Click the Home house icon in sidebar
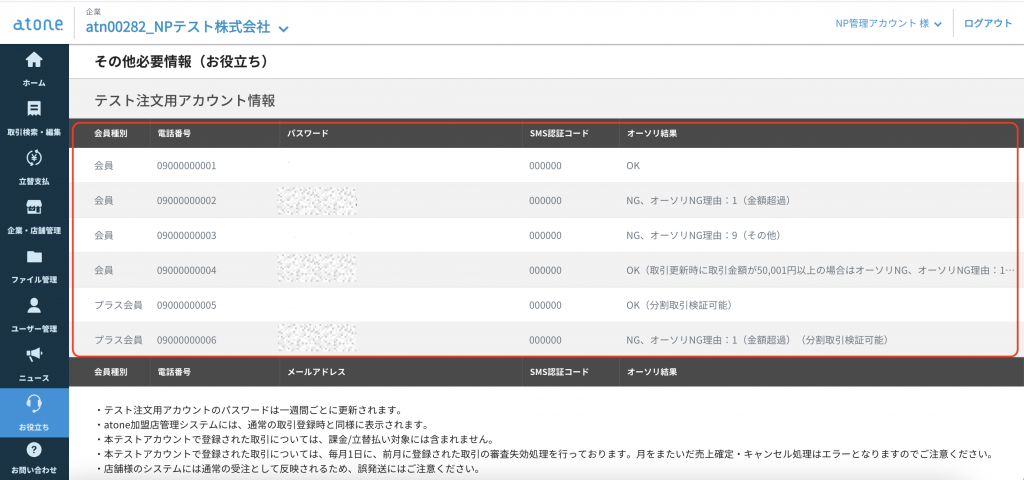The width and height of the screenshot is (1024, 480). tap(34, 59)
